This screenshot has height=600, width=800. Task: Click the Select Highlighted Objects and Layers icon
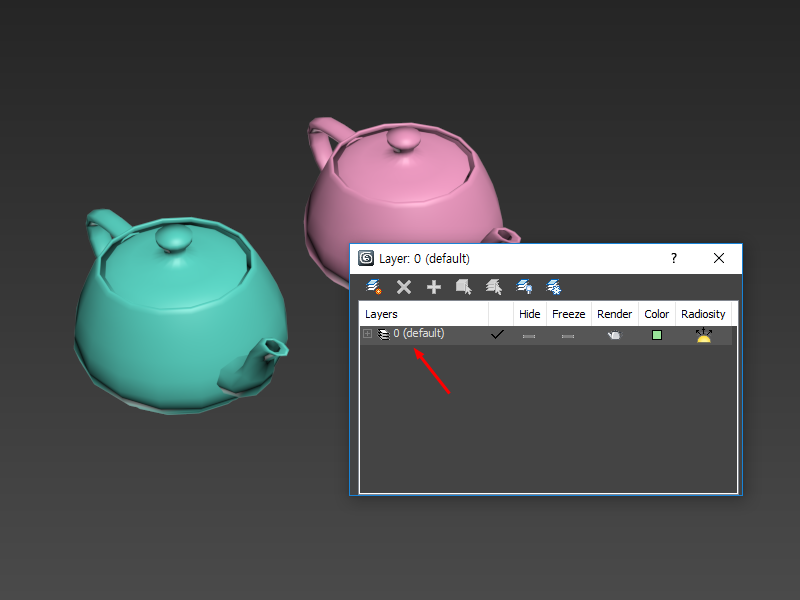(464, 287)
